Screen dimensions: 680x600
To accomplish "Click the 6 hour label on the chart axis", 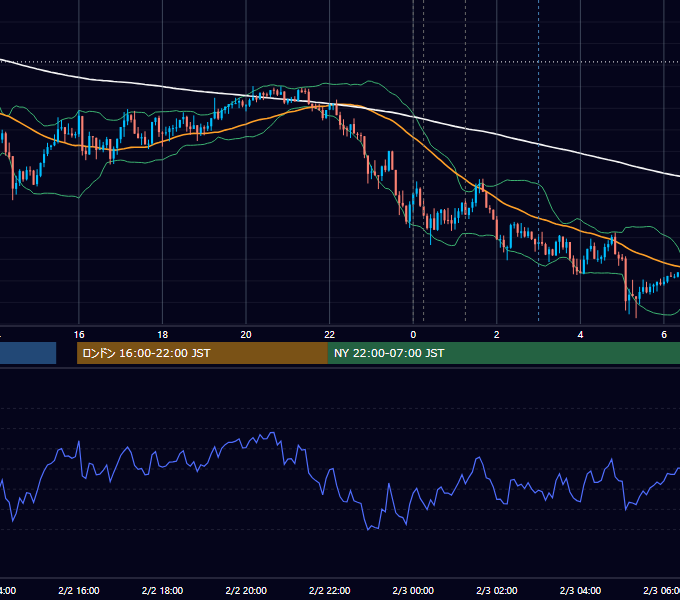I will (x=664, y=335).
